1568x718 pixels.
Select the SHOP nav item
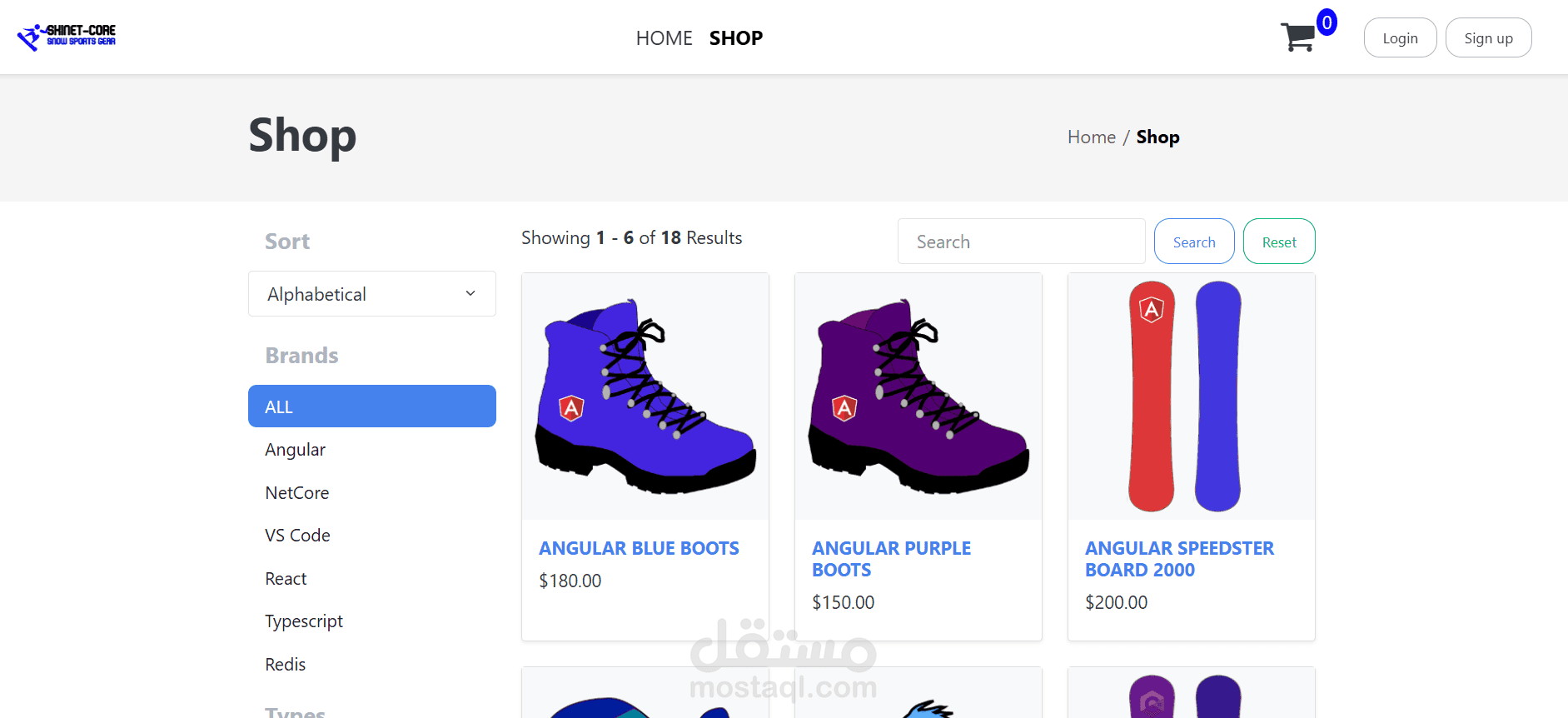pos(735,38)
